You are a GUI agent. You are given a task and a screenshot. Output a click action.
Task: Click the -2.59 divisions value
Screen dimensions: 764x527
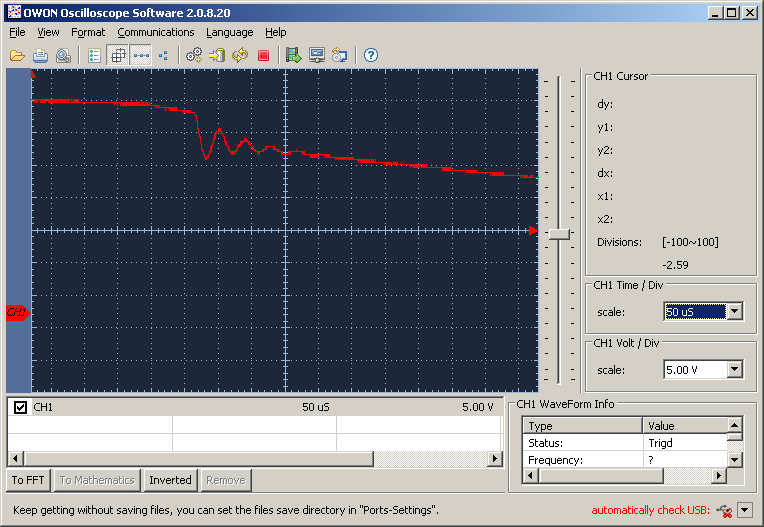[675, 265]
